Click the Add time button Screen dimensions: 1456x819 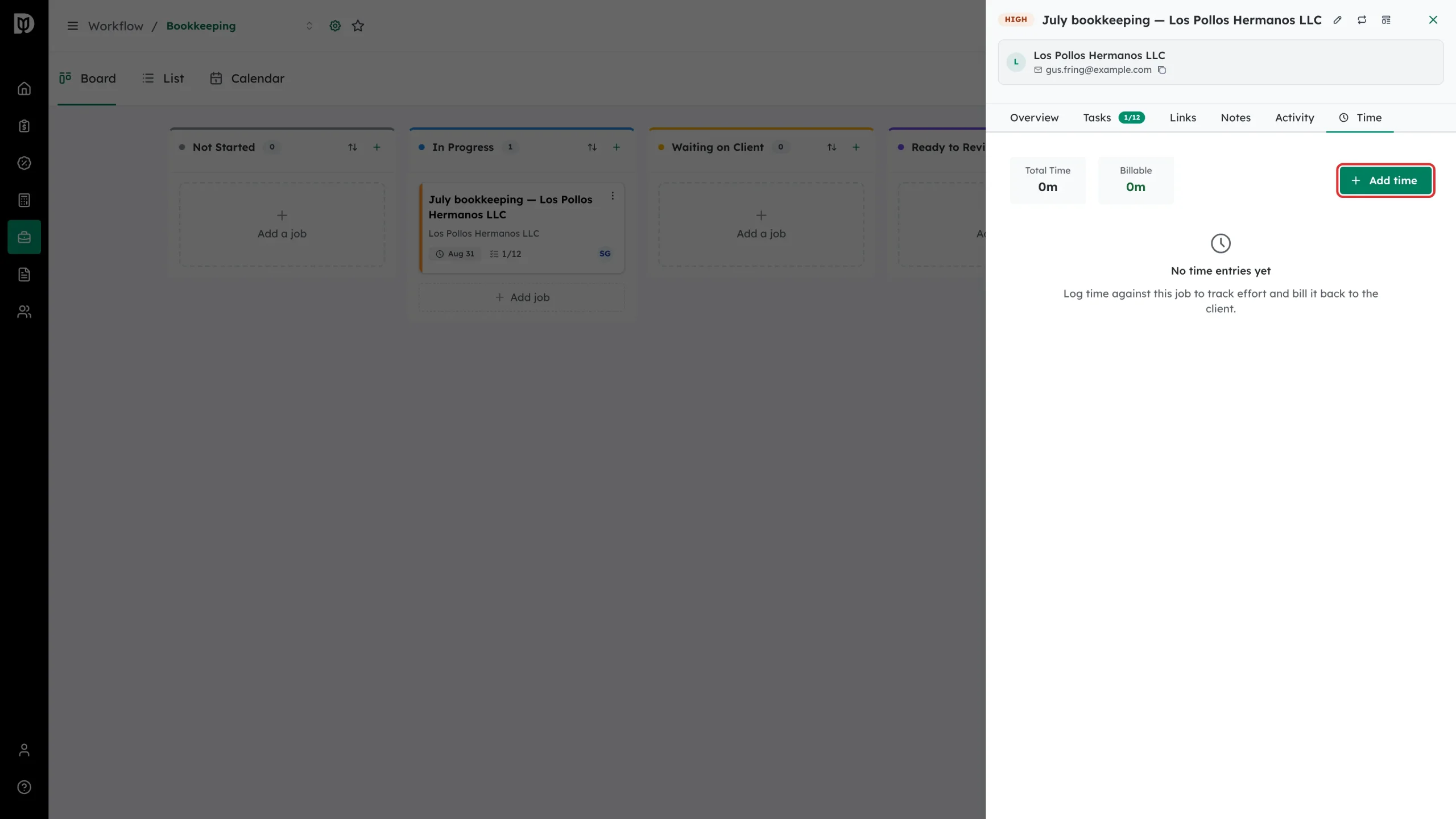(x=1385, y=180)
